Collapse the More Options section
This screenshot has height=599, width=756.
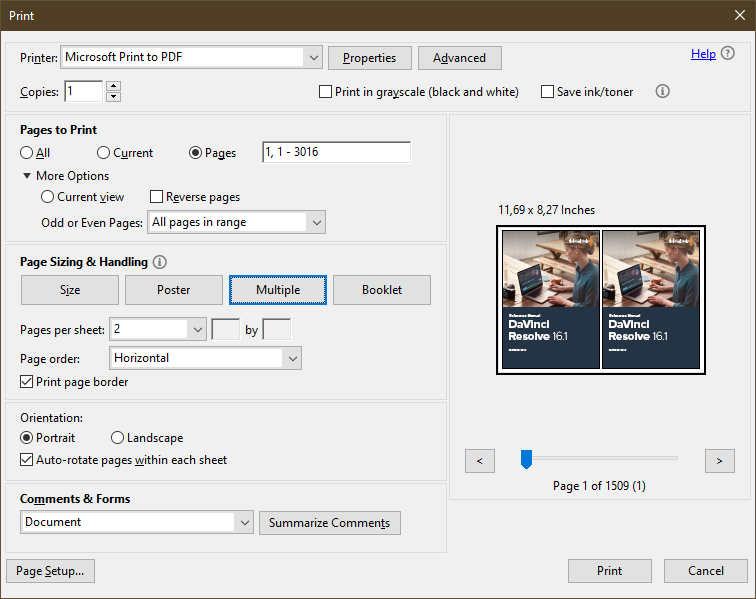27,176
